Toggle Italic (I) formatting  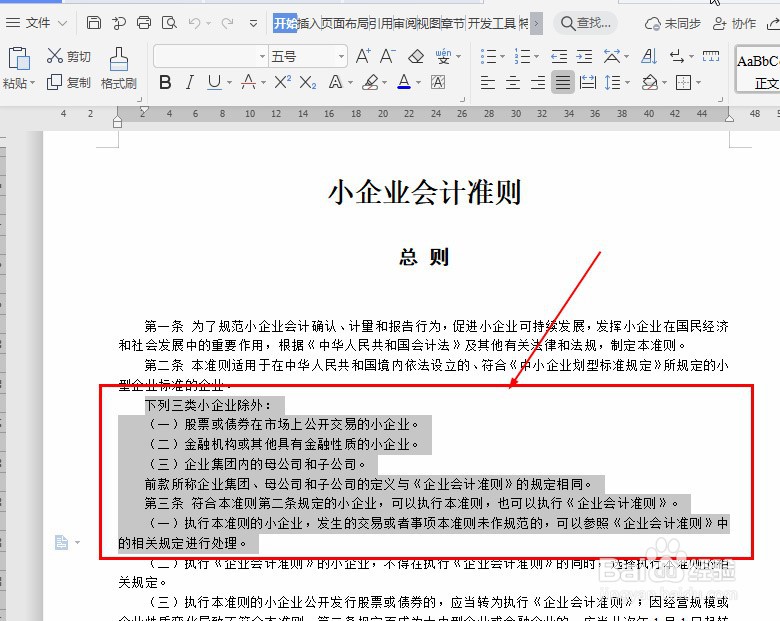(190, 82)
